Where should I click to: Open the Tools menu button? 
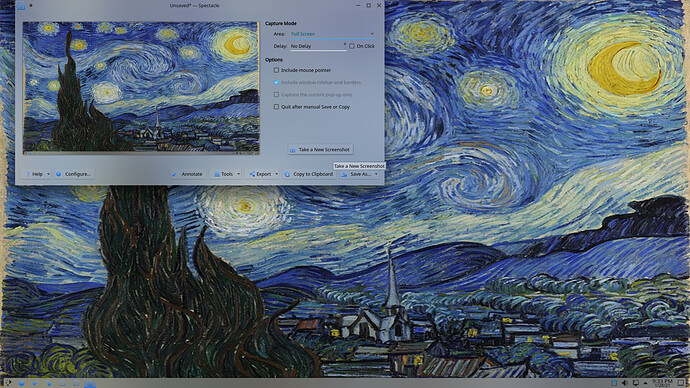pyautogui.click(x=227, y=174)
